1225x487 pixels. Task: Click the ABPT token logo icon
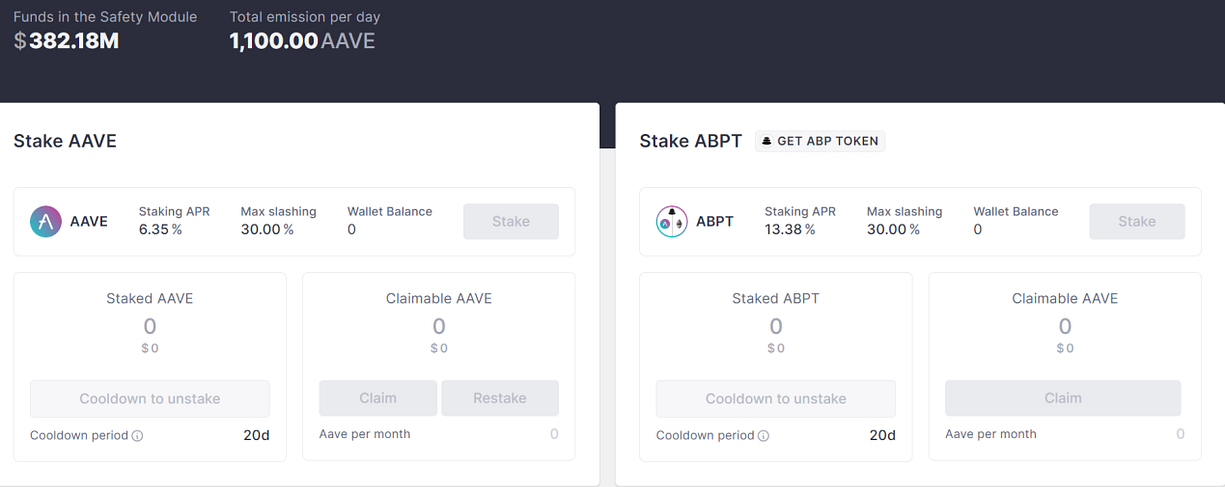click(671, 221)
